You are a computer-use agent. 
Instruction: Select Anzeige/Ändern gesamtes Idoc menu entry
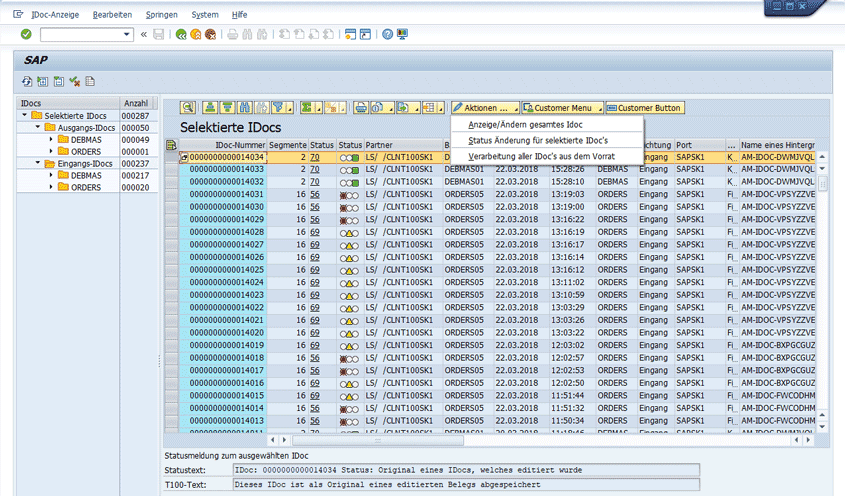525,125
